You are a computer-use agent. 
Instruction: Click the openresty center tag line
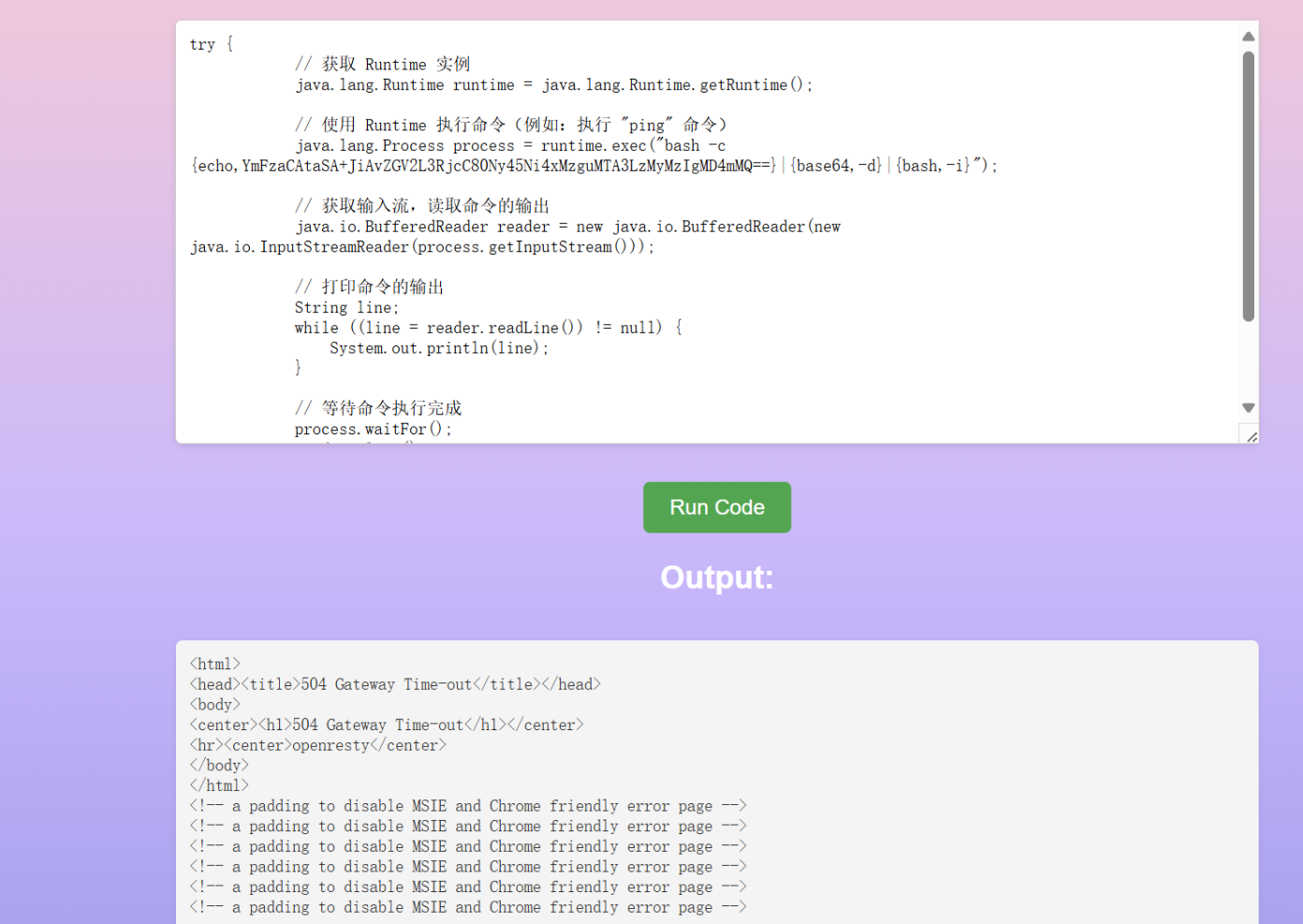coord(318,745)
